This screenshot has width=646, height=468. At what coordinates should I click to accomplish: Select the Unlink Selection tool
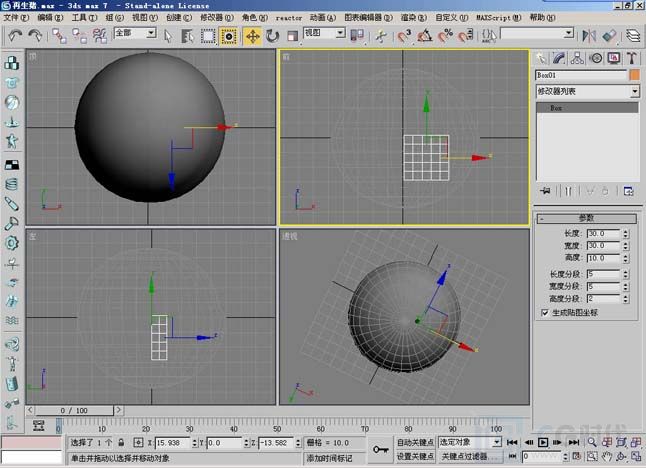click(x=80, y=36)
